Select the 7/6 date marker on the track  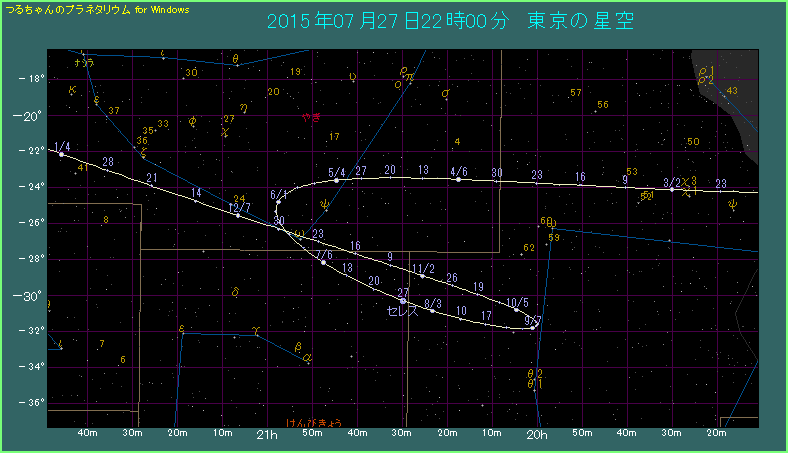pos(323,262)
